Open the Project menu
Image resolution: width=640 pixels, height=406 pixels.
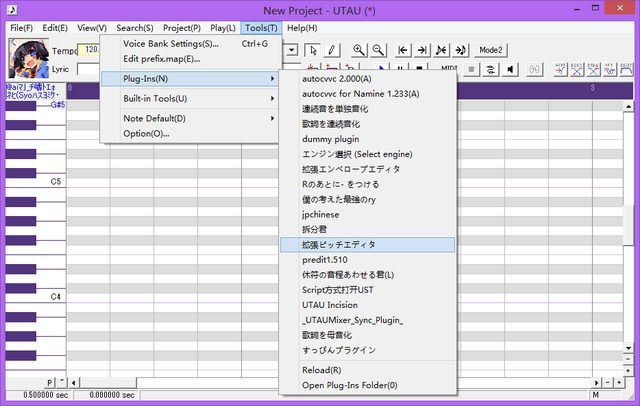pos(182,28)
